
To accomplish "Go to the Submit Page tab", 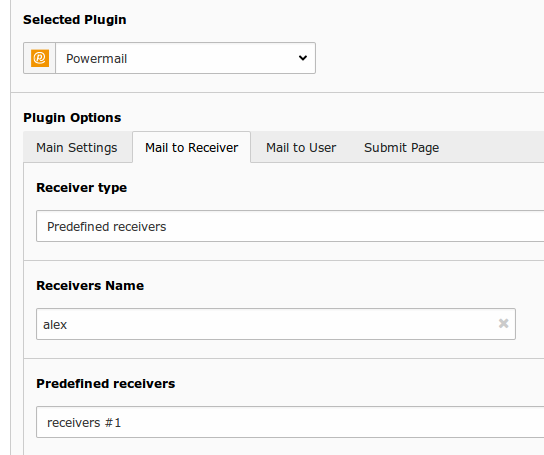I will click(401, 148).
